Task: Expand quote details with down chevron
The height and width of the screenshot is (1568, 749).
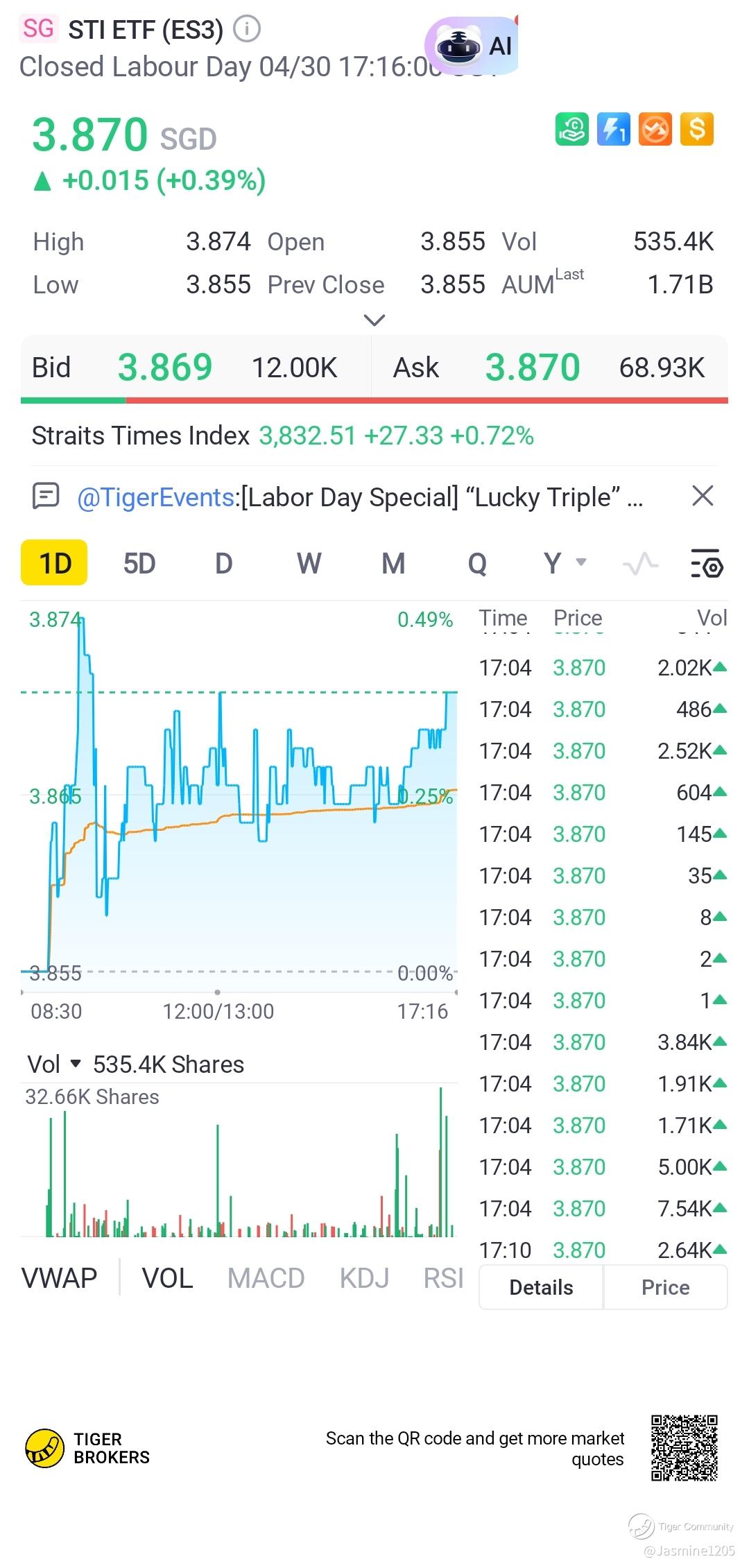Action: click(x=374, y=320)
